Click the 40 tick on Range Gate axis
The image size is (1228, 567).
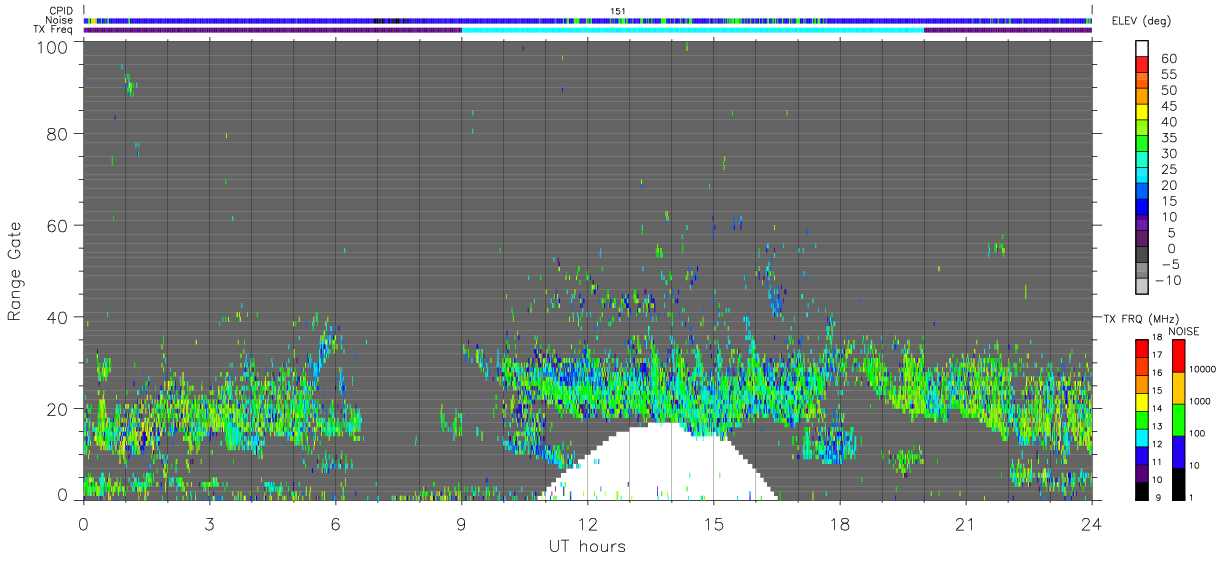[58, 317]
